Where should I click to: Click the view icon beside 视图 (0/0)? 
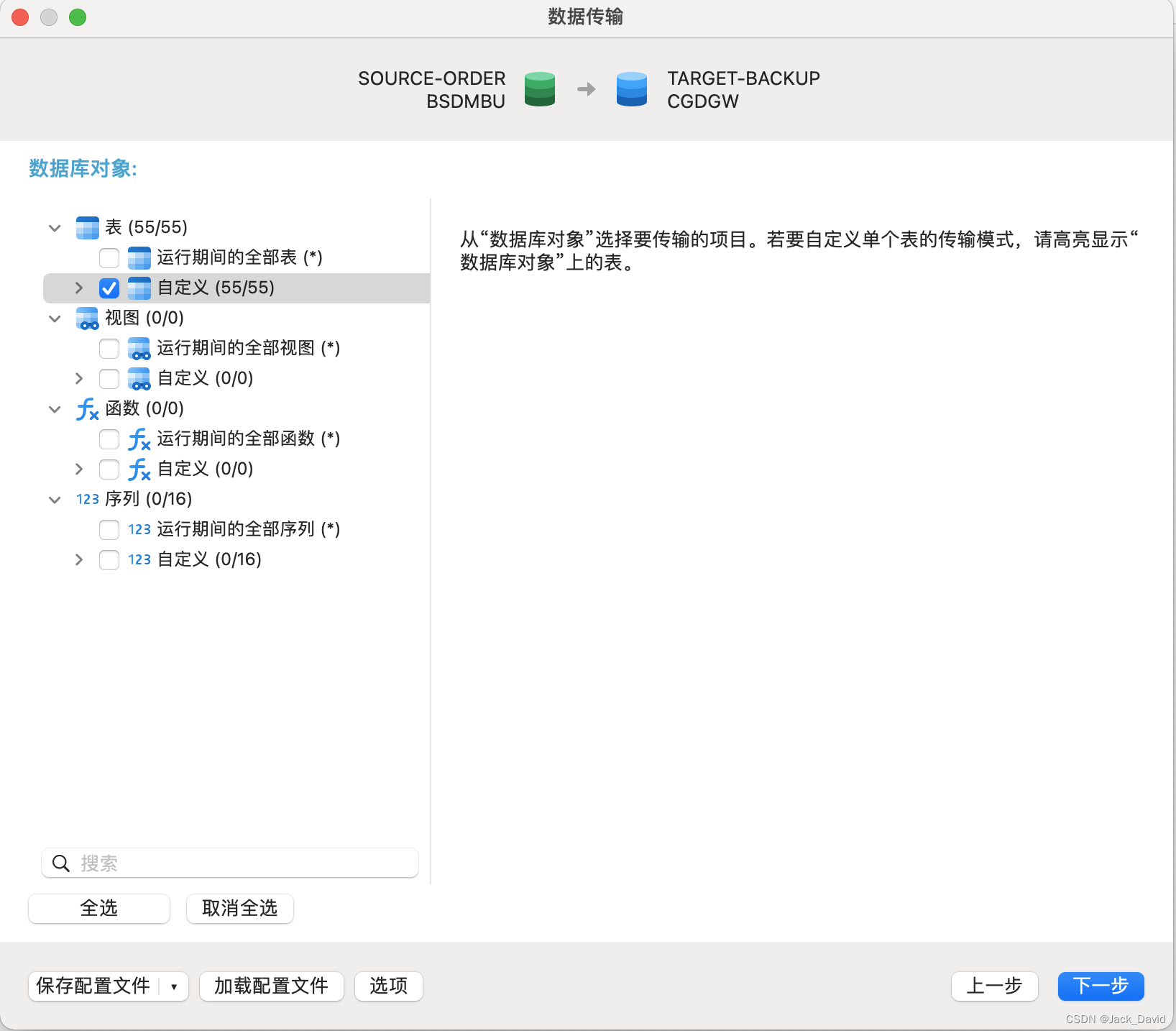pyautogui.click(x=88, y=319)
